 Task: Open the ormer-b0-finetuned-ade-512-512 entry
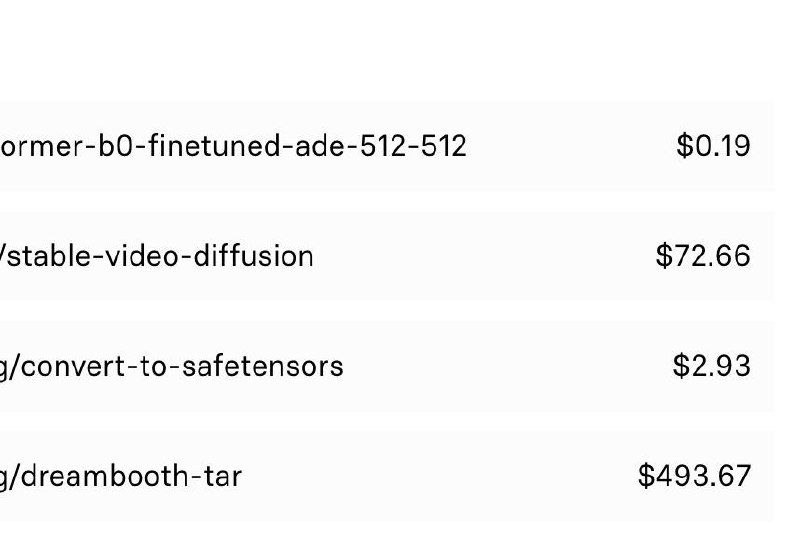233,147
